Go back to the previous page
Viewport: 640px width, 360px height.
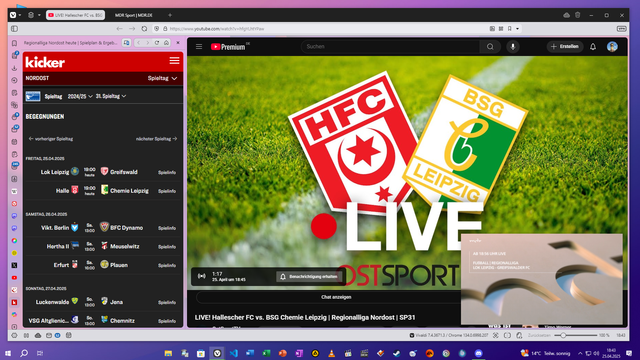(x=119, y=29)
